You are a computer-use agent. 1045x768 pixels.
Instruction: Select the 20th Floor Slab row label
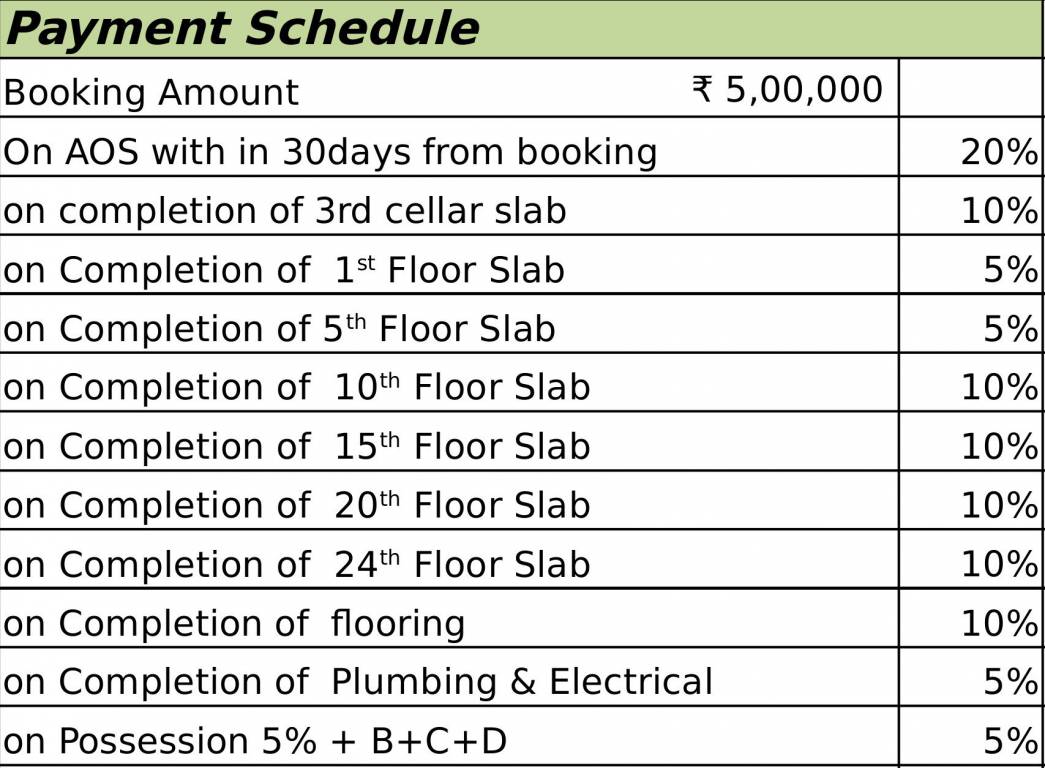coord(296,506)
